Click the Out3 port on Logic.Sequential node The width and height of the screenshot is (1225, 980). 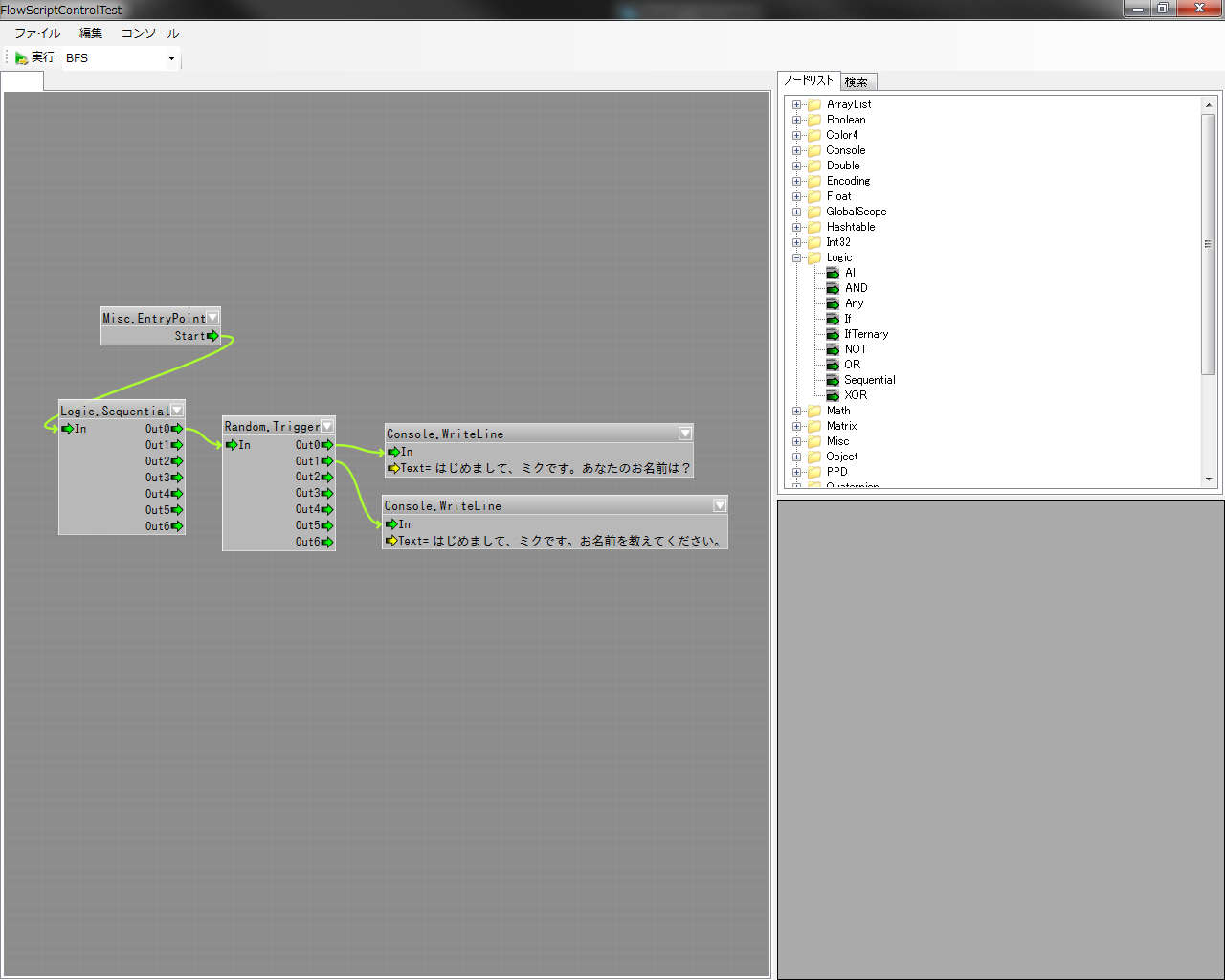pos(177,478)
